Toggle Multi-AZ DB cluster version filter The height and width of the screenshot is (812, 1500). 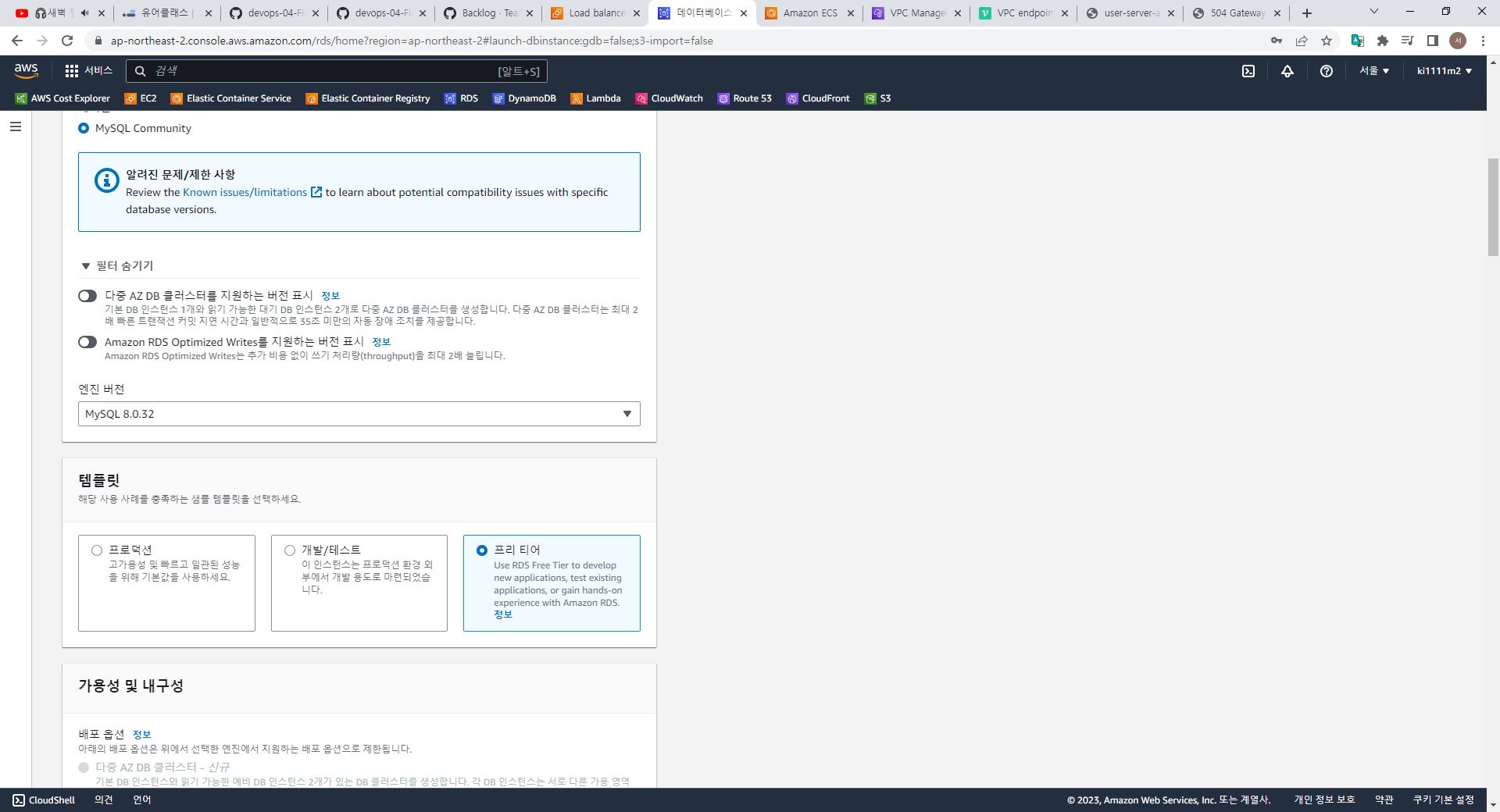87,296
